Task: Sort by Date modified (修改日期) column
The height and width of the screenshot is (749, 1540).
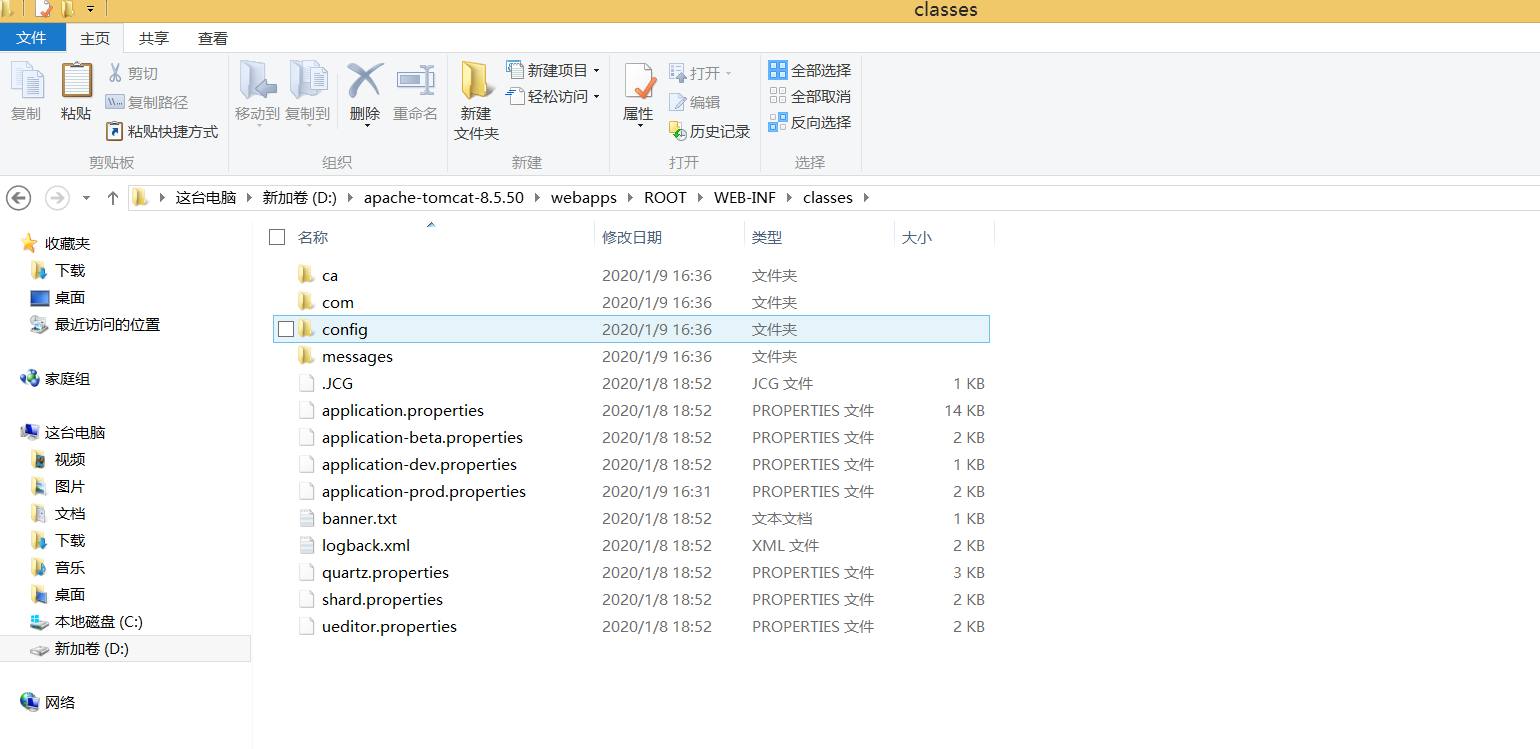Action: (632, 237)
